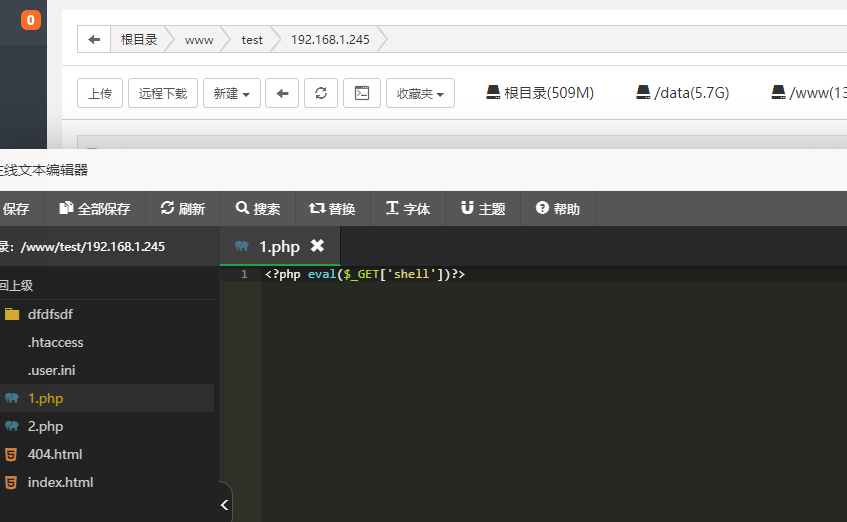Select the /data(5.7G) disk shortcut

click(682, 93)
